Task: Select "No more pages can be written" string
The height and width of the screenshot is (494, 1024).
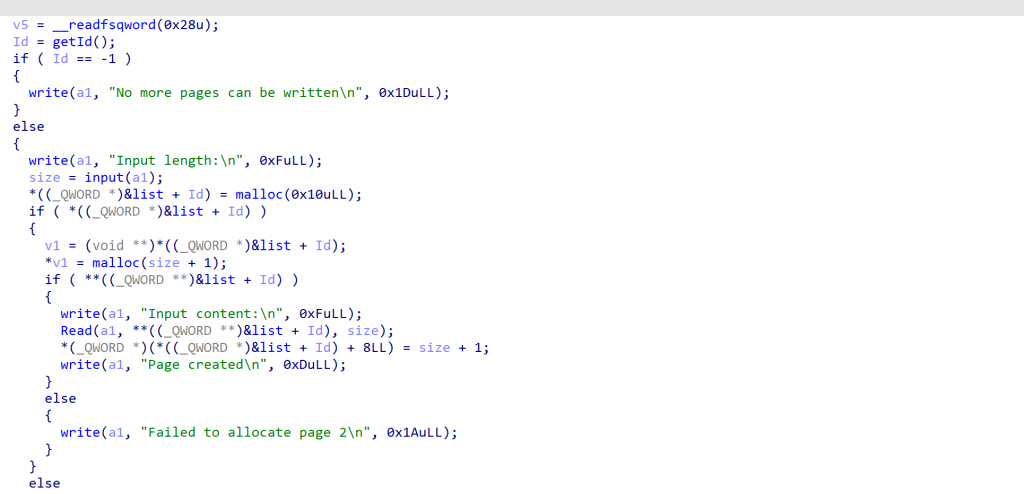Action: click(236, 93)
